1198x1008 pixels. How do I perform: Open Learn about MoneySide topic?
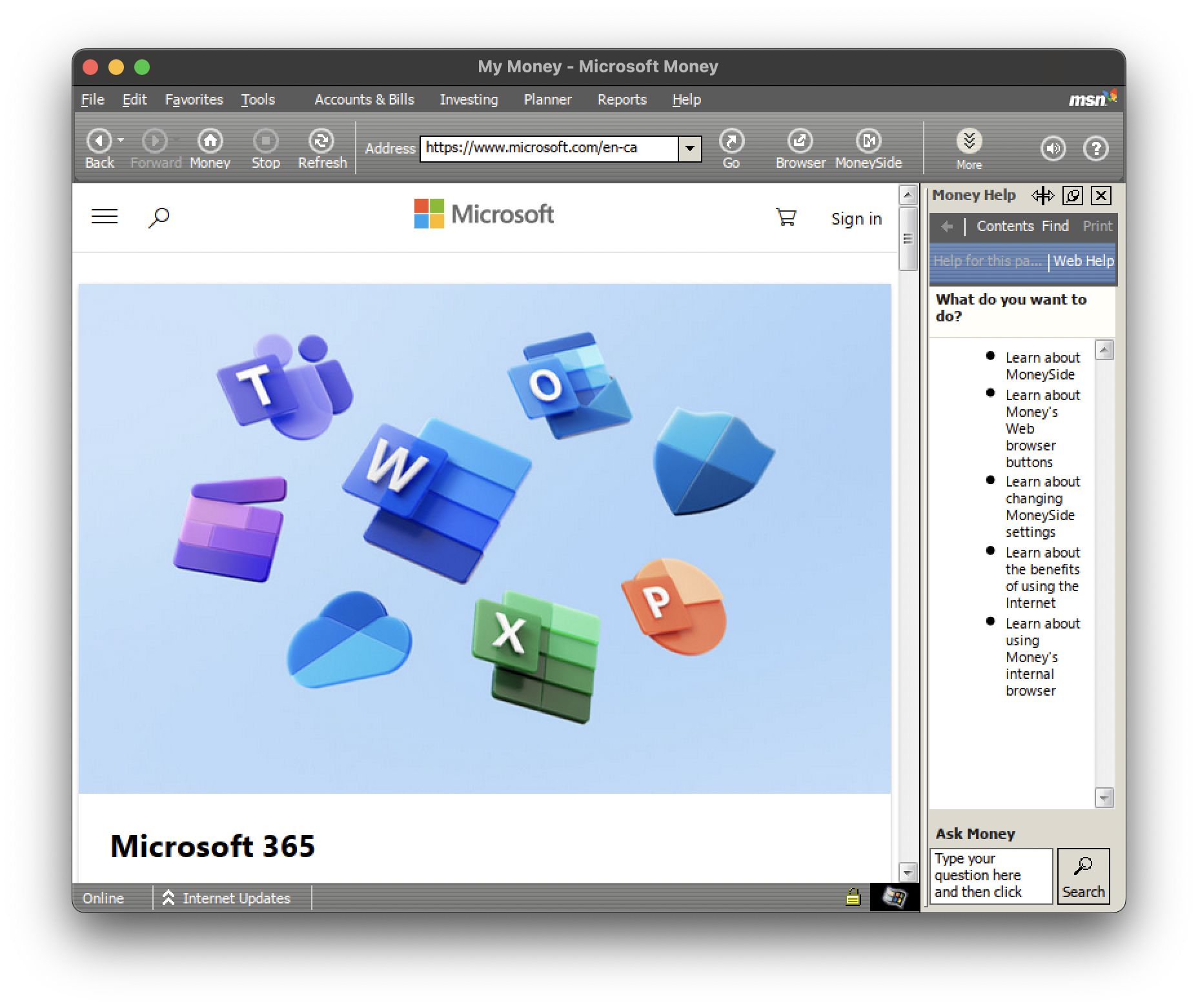pyautogui.click(x=1042, y=366)
